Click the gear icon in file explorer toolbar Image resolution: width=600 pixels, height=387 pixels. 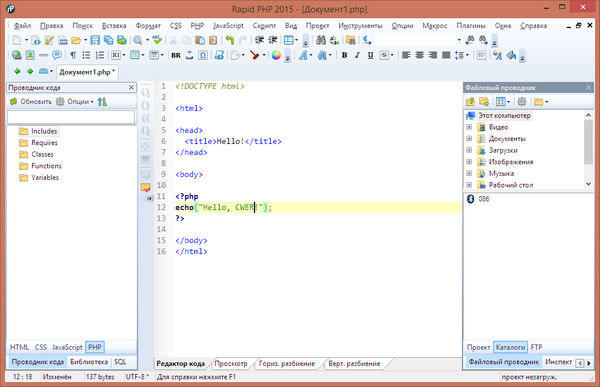522,101
